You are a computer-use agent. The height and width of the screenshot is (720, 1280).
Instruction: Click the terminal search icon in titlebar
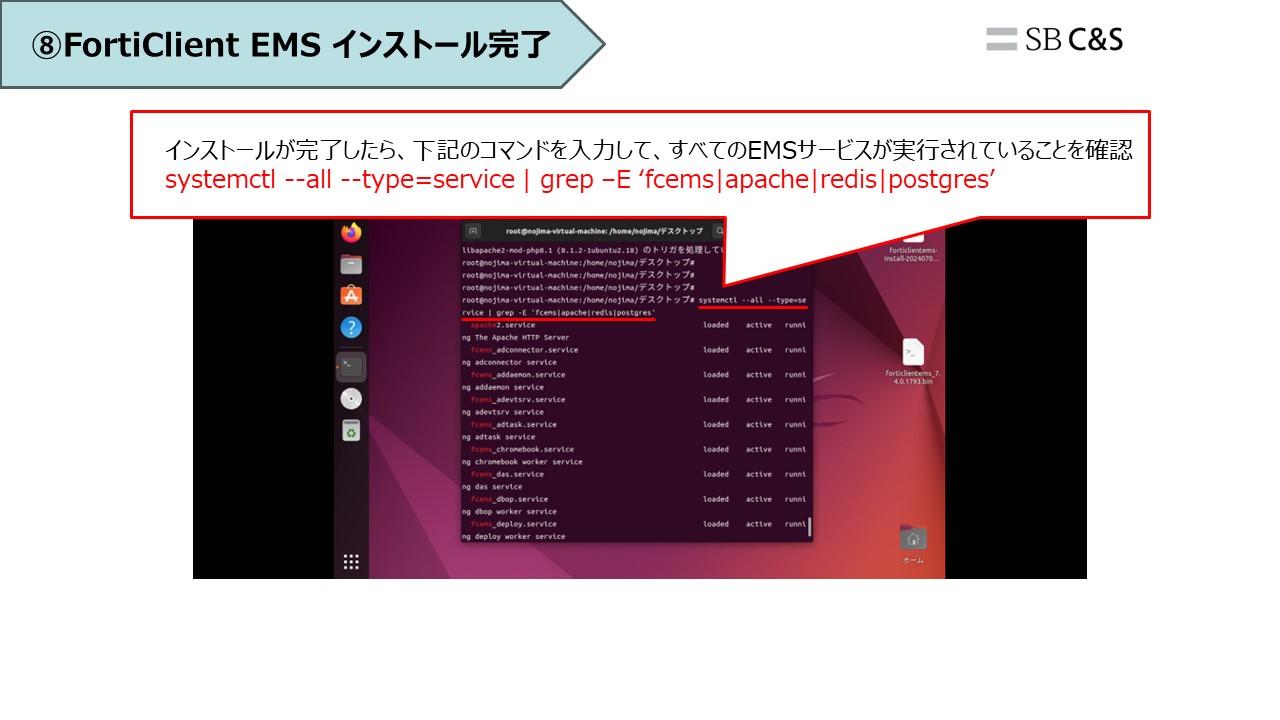[719, 230]
